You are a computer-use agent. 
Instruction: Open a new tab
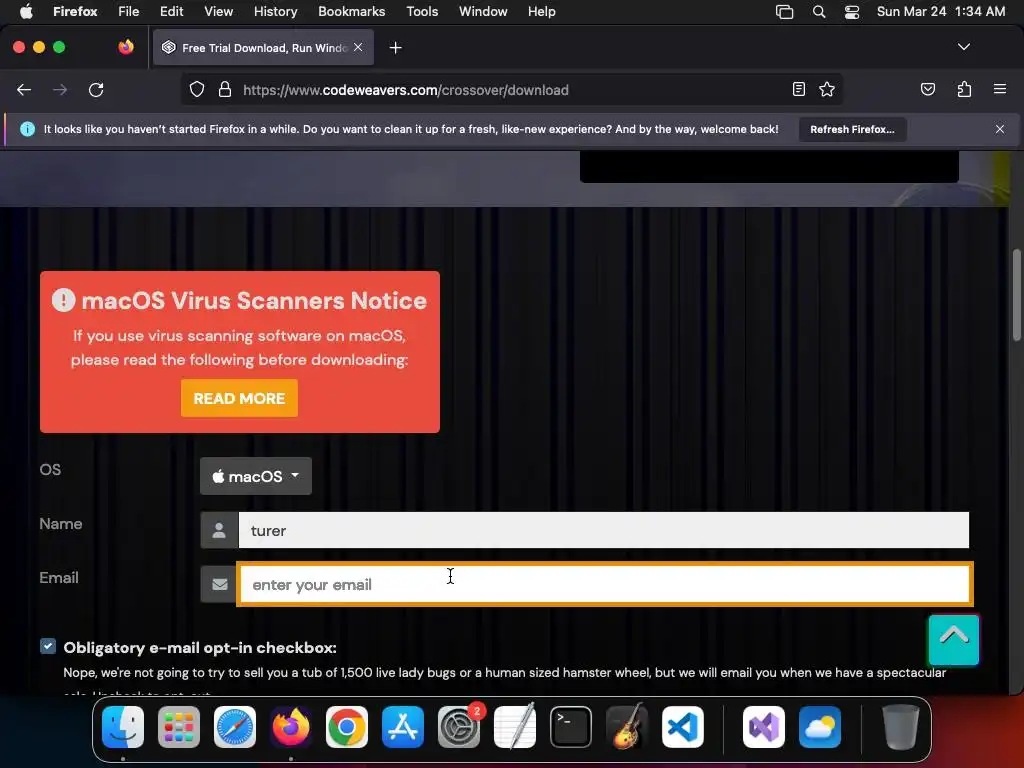click(395, 48)
